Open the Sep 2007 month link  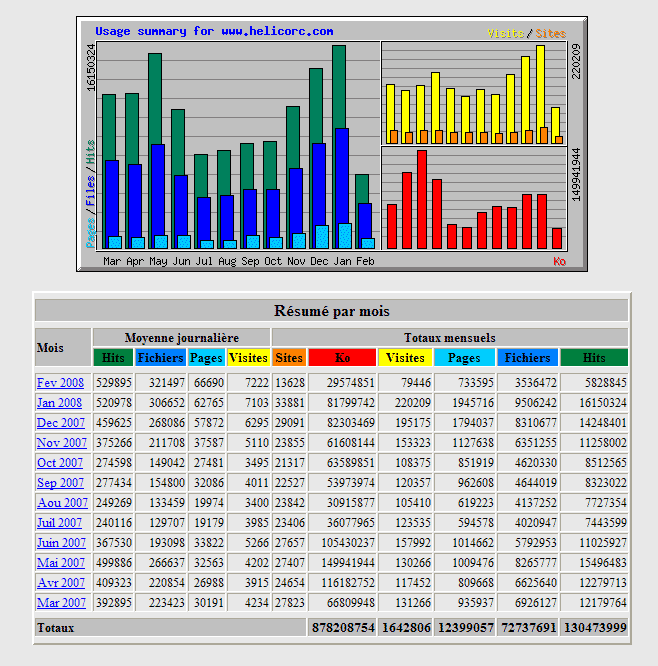(60, 483)
